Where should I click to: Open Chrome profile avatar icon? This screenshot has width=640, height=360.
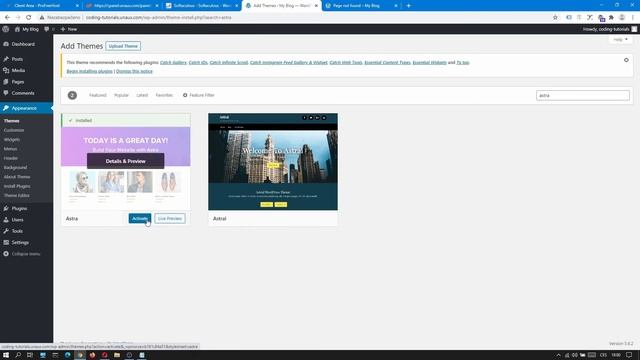(622, 18)
